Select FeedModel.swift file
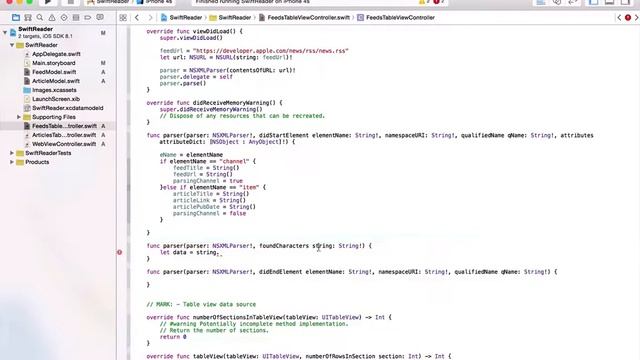Image resolution: width=640 pixels, height=360 pixels. 54,72
